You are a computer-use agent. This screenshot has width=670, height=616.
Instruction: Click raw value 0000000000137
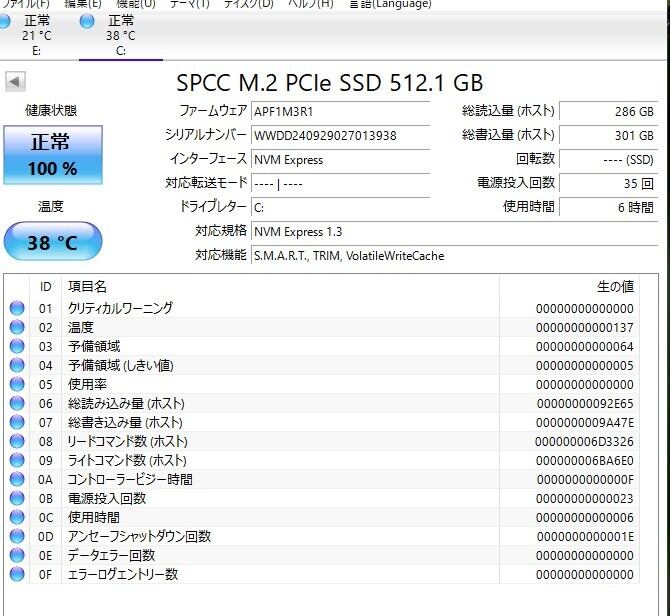pyautogui.click(x=585, y=328)
